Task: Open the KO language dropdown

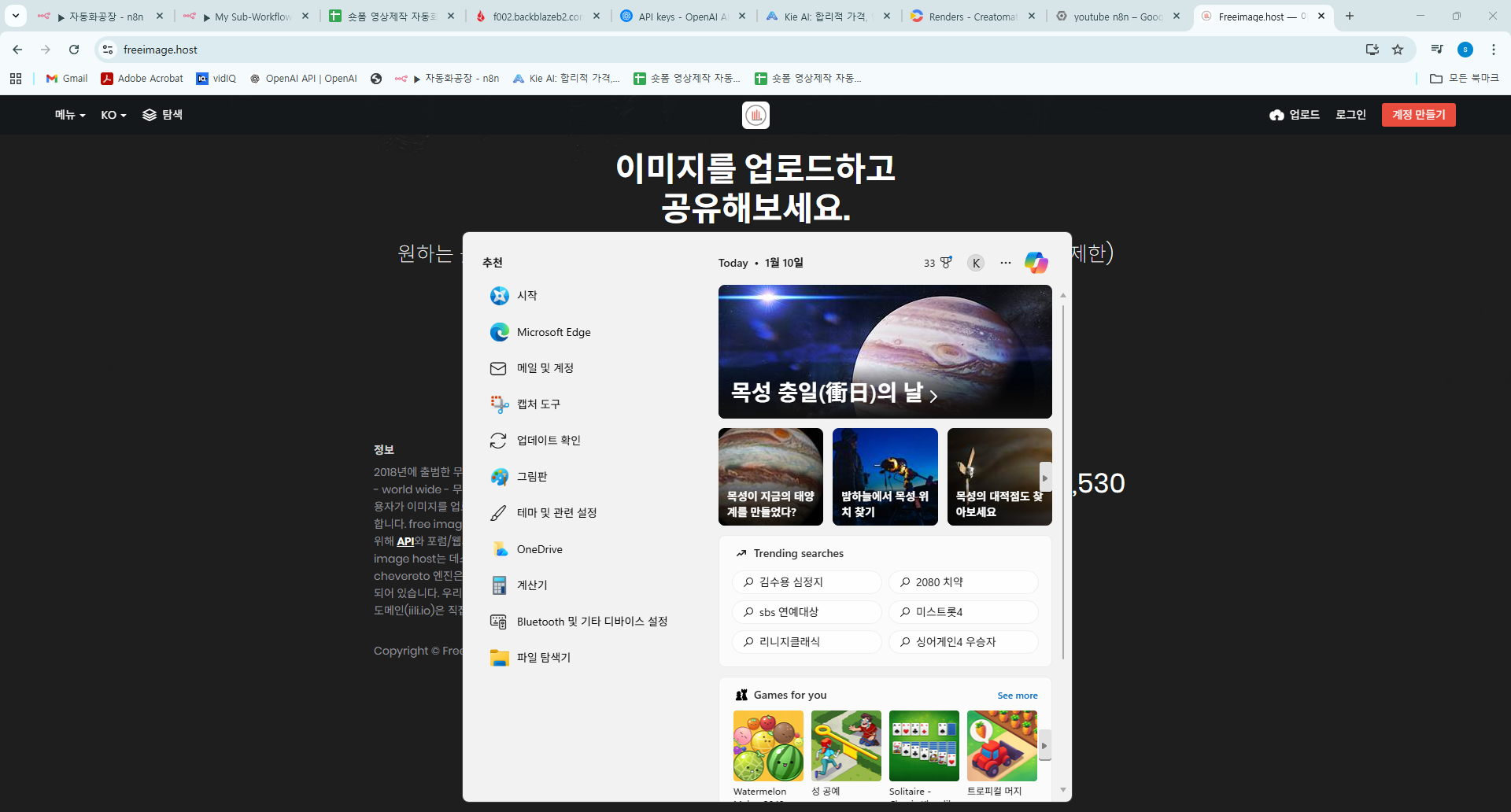Action: coord(113,115)
